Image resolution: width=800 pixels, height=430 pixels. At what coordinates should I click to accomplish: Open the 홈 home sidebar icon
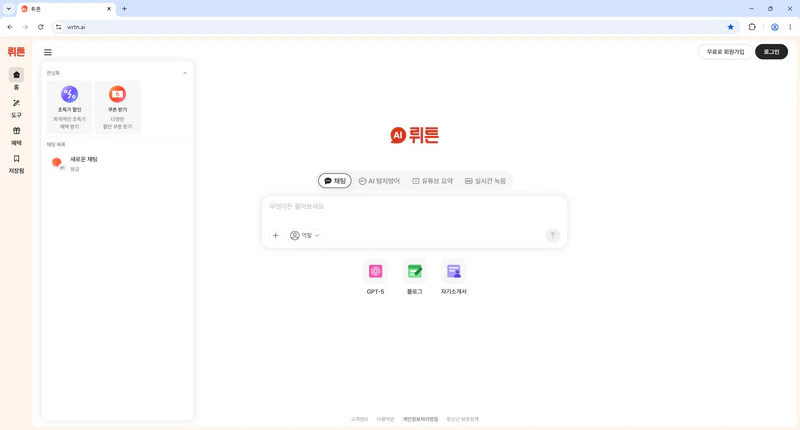pos(16,75)
